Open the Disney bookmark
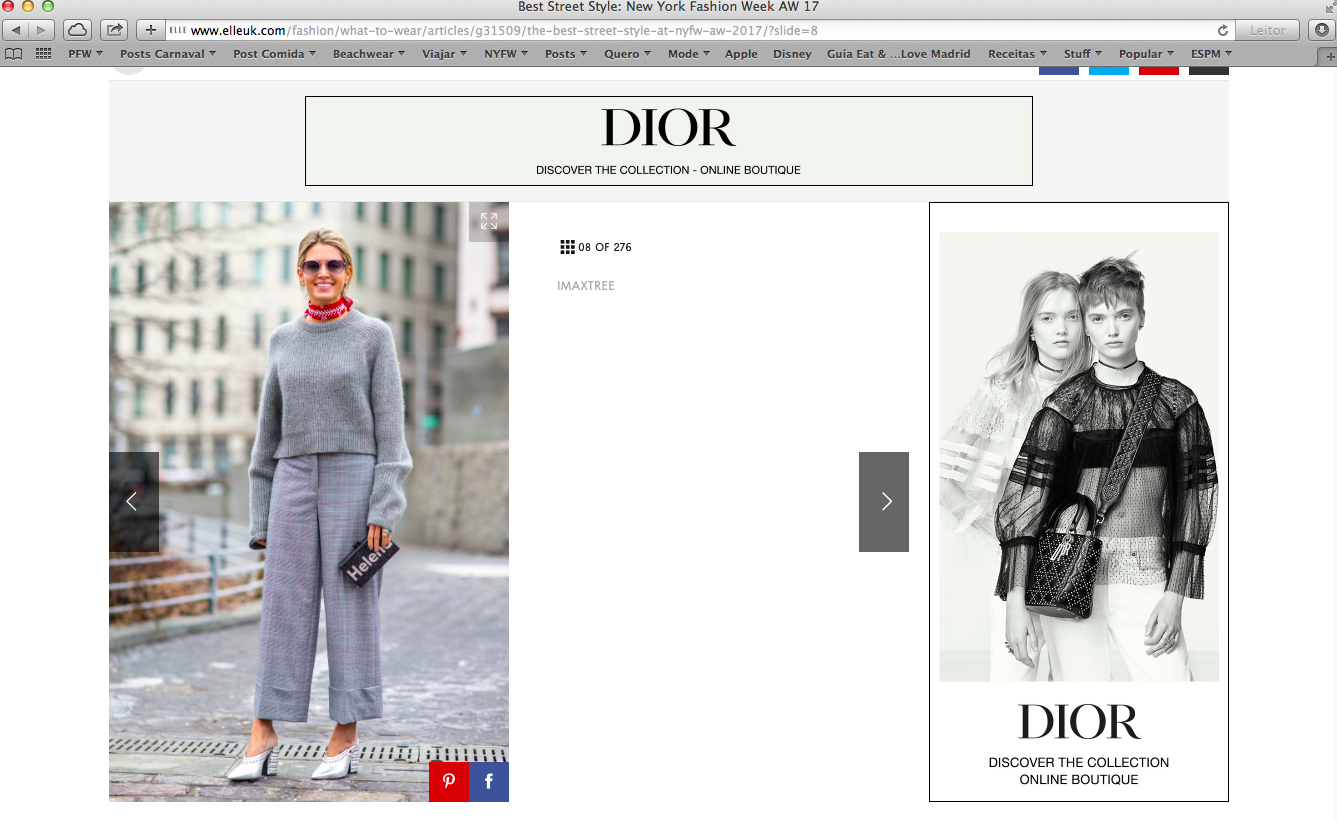The height and width of the screenshot is (821, 1337). (792, 54)
